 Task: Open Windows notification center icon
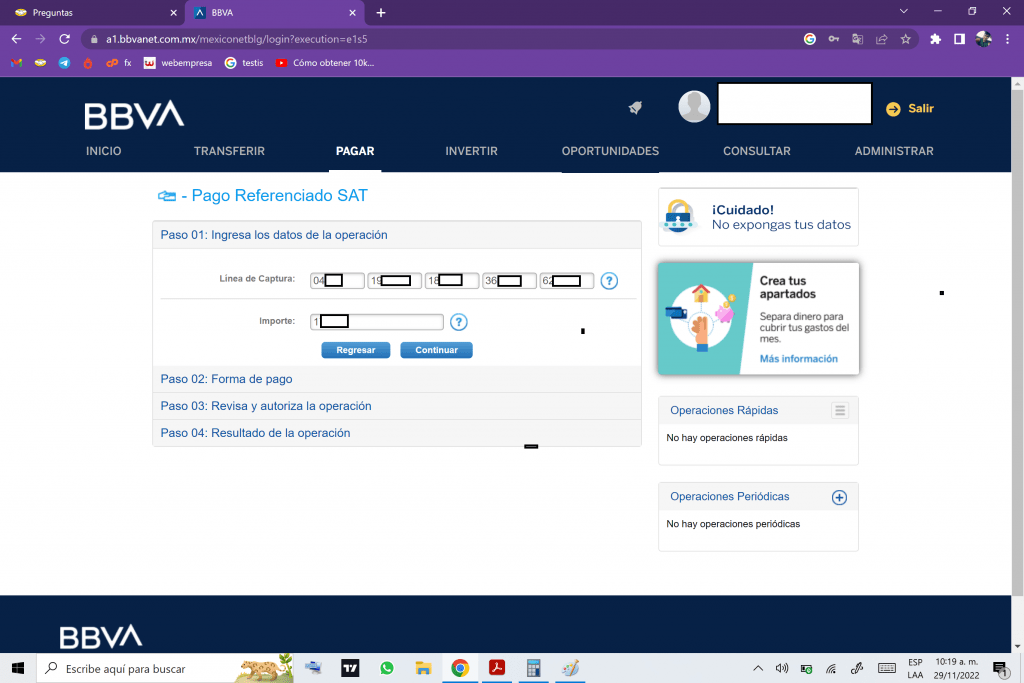click(x=1000, y=668)
